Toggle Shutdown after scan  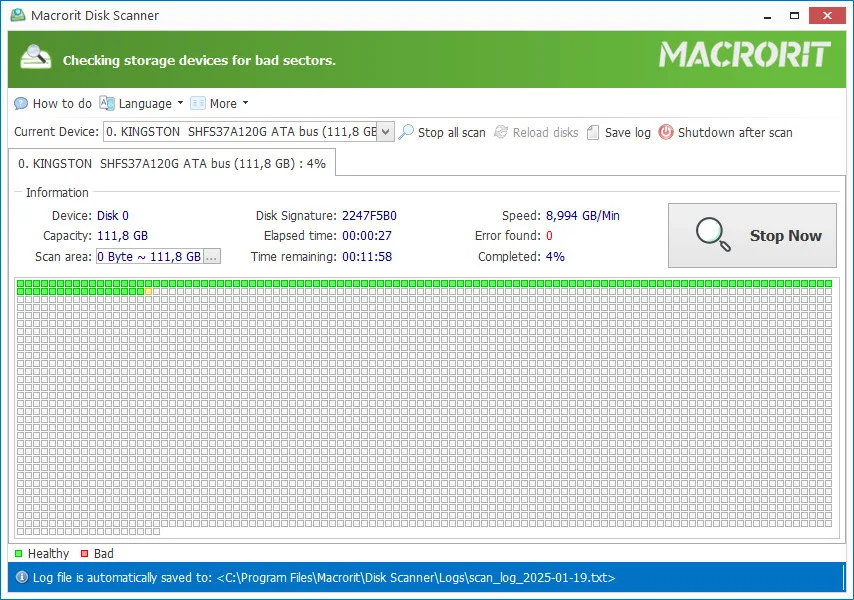pyautogui.click(x=725, y=132)
